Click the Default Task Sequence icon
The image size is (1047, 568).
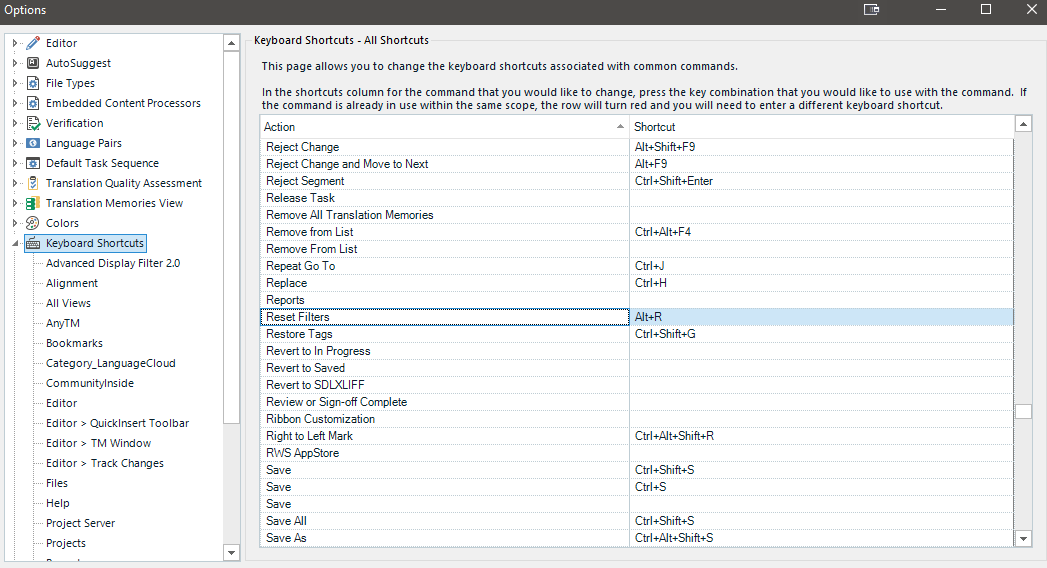(x=33, y=164)
